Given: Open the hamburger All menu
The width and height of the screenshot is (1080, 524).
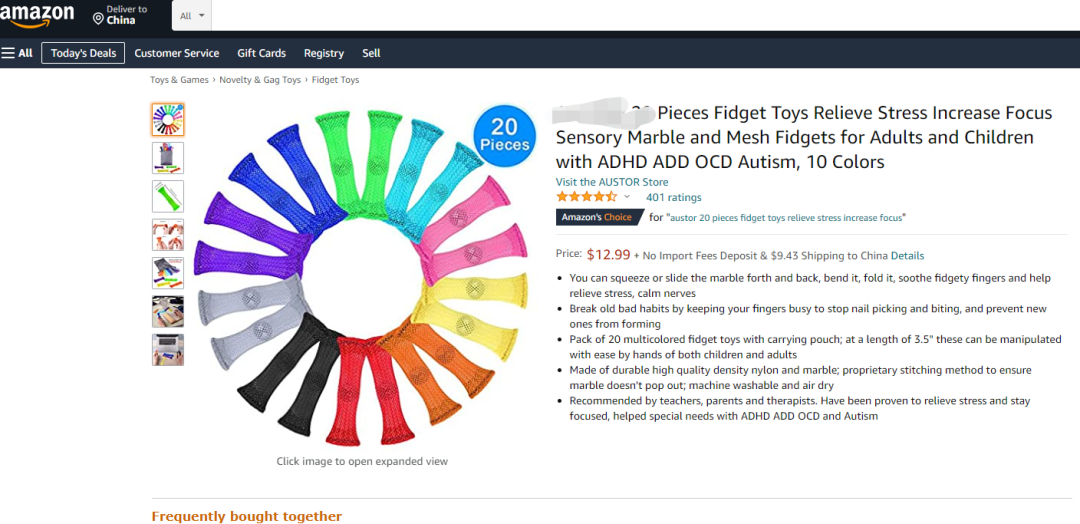Looking at the screenshot, I should pyautogui.click(x=17, y=53).
